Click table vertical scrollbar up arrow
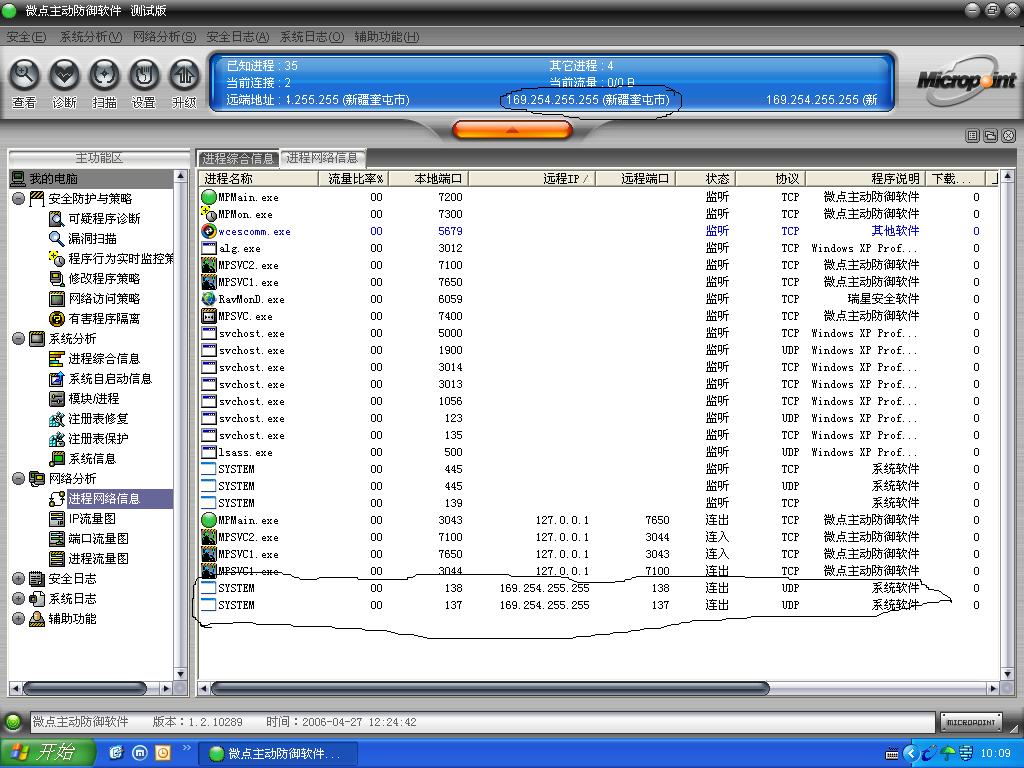 (x=1006, y=177)
